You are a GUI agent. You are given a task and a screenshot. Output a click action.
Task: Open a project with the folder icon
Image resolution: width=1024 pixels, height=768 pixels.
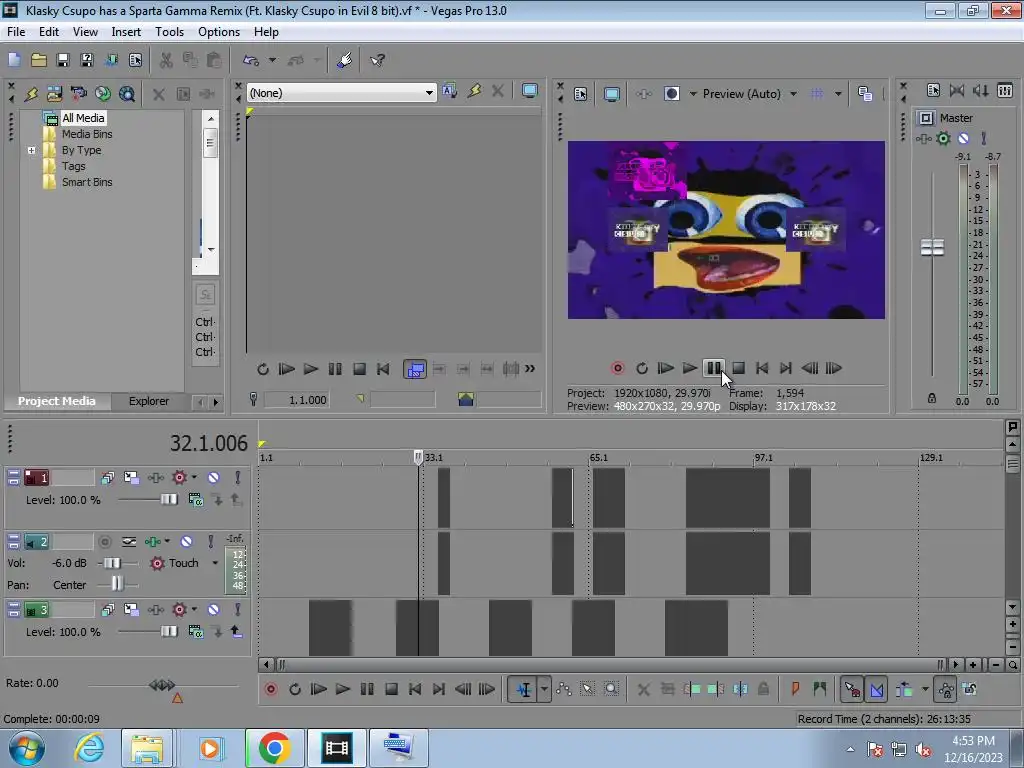39,60
